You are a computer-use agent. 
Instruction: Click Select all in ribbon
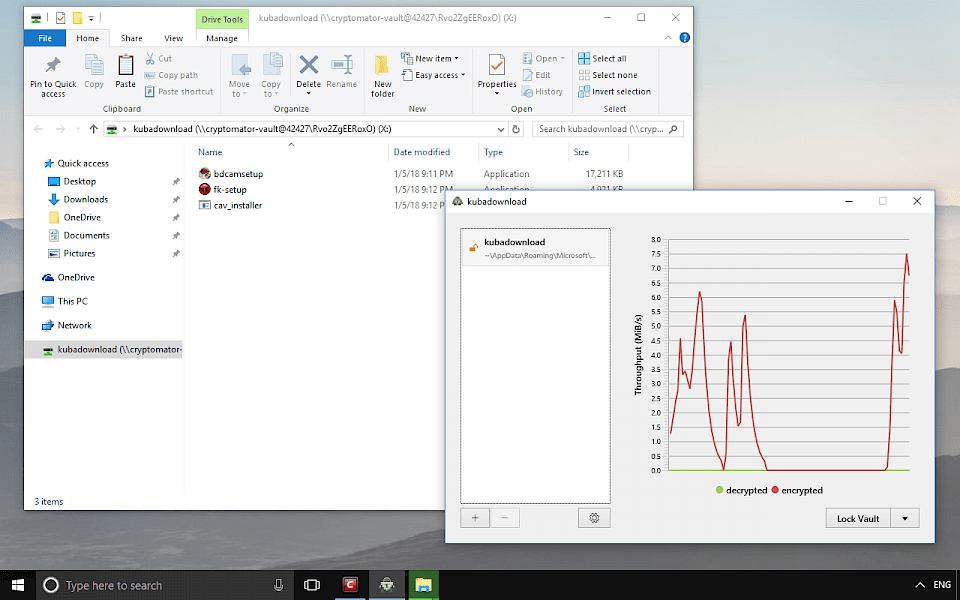click(x=602, y=59)
